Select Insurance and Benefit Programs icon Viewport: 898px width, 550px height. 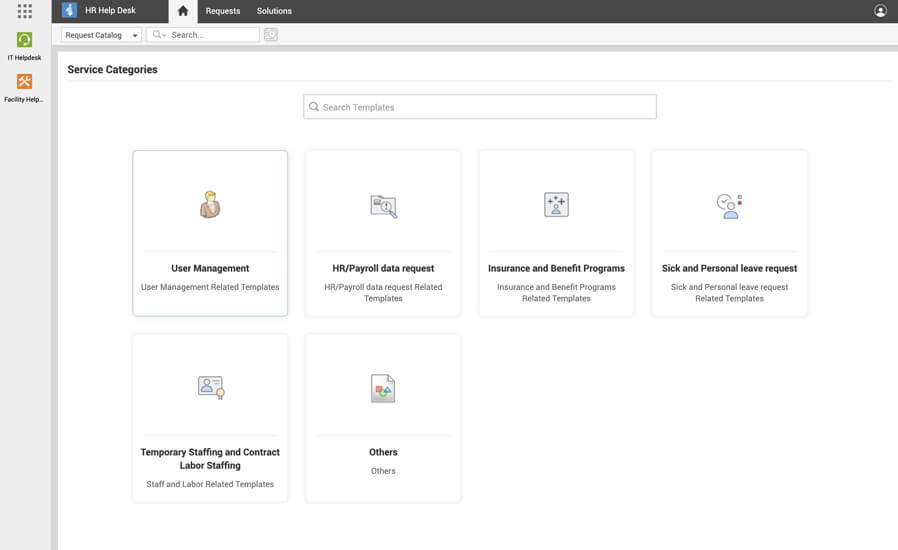point(556,205)
